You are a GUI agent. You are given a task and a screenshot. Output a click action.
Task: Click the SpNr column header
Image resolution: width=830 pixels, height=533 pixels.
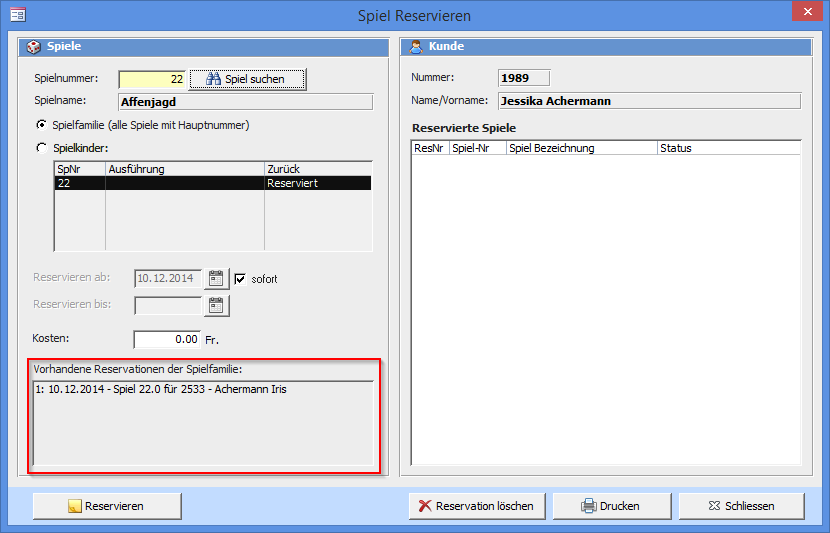(x=80, y=169)
